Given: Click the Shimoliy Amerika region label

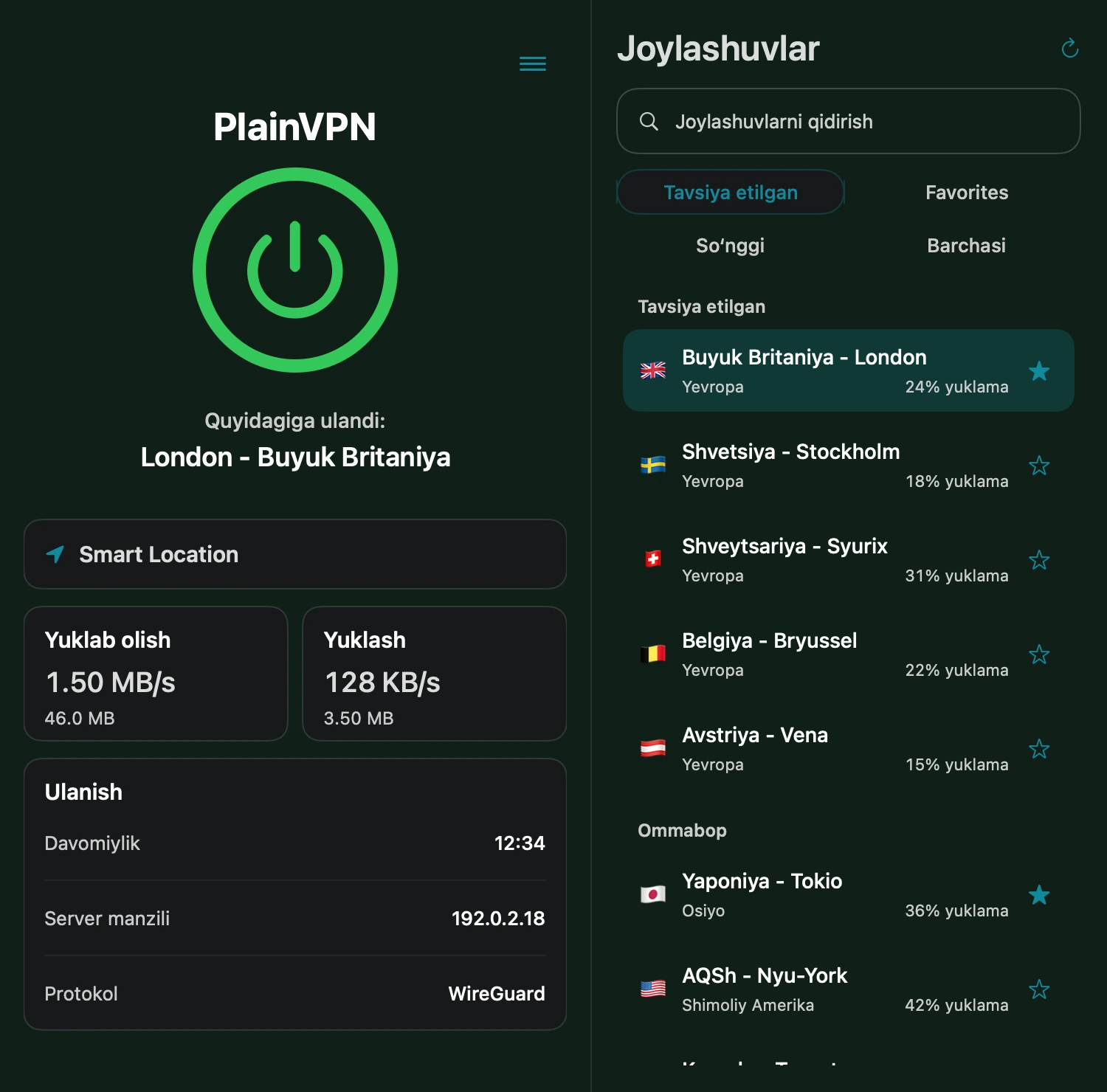Looking at the screenshot, I should pos(748,1005).
